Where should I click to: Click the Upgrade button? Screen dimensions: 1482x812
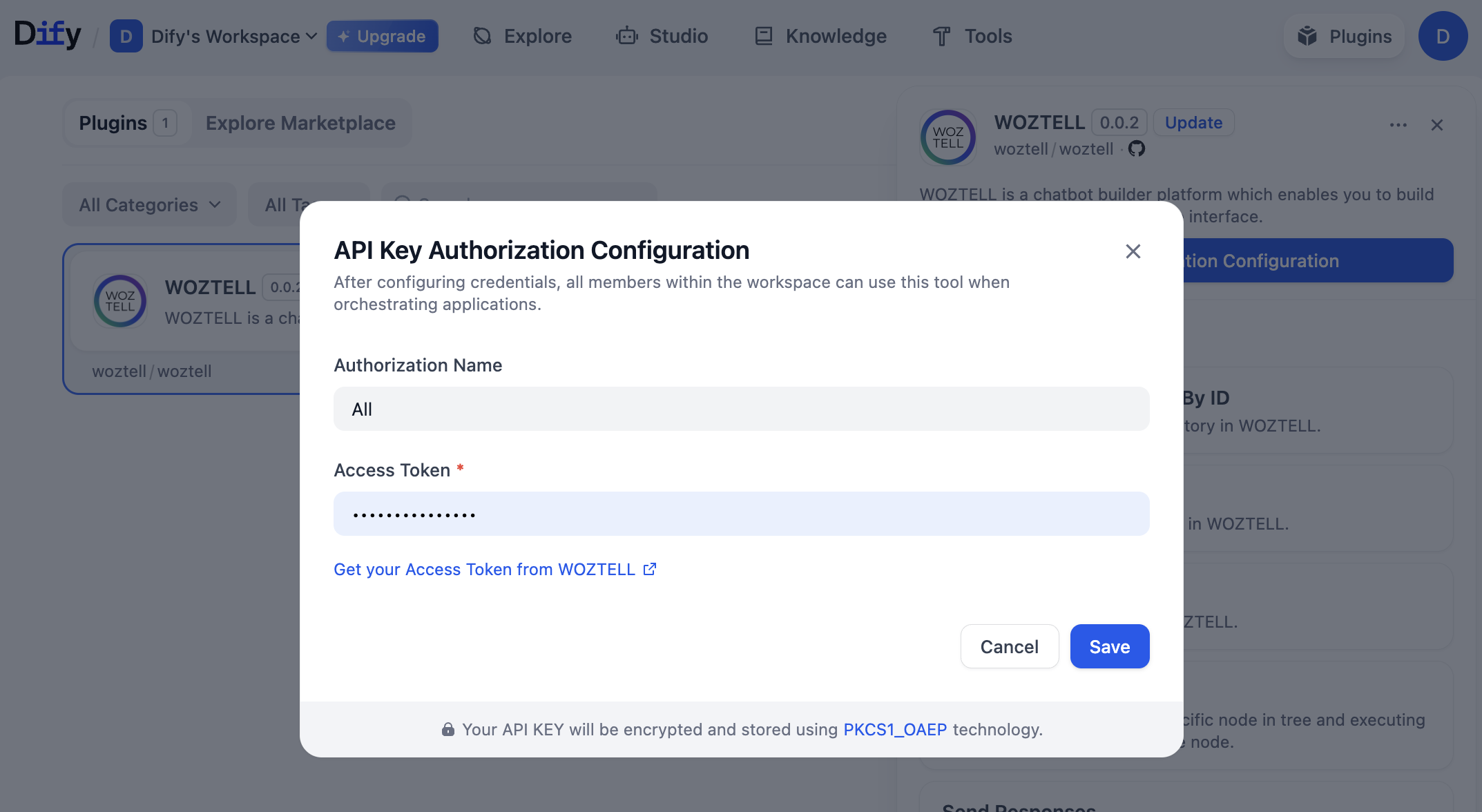(382, 36)
